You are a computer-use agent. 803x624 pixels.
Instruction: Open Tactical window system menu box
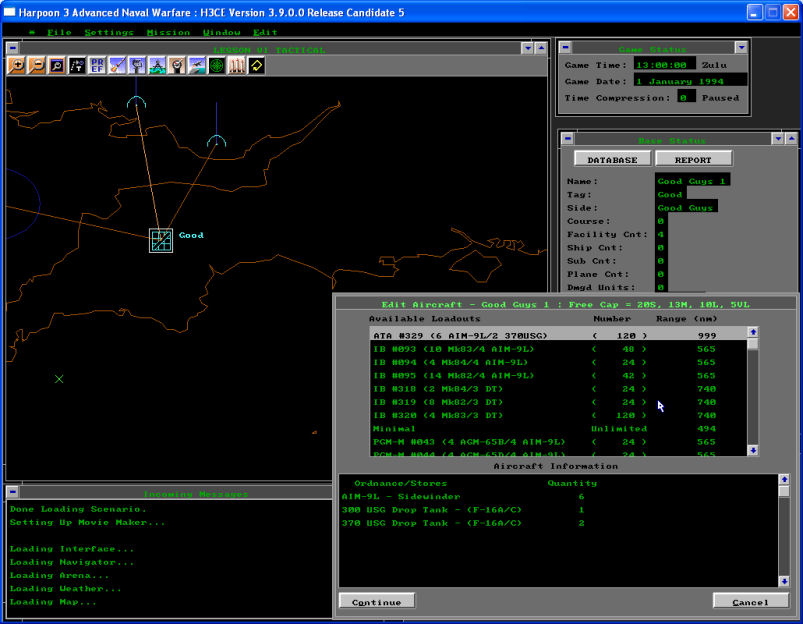click(13, 48)
